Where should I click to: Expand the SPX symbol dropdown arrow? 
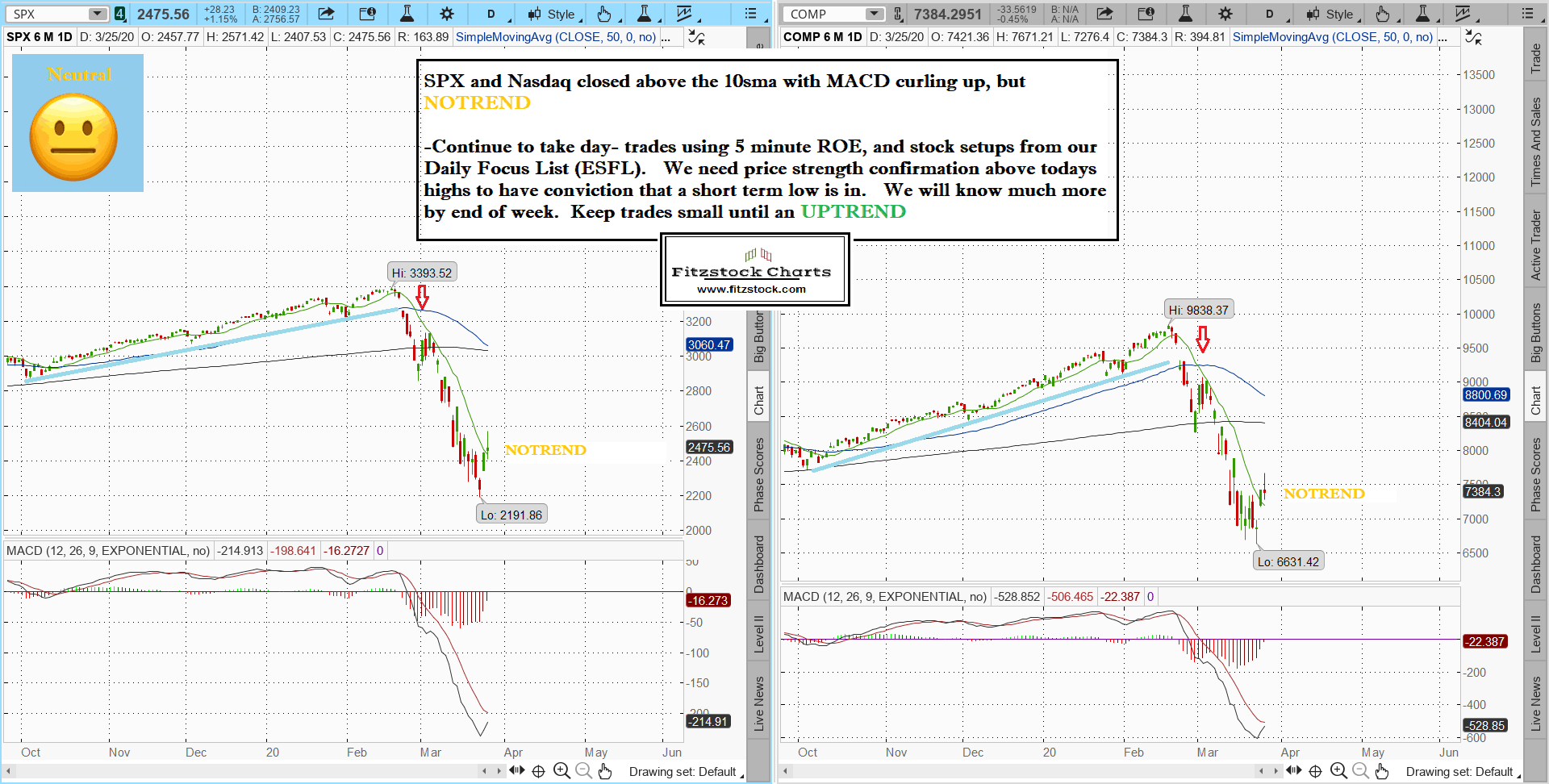[97, 14]
